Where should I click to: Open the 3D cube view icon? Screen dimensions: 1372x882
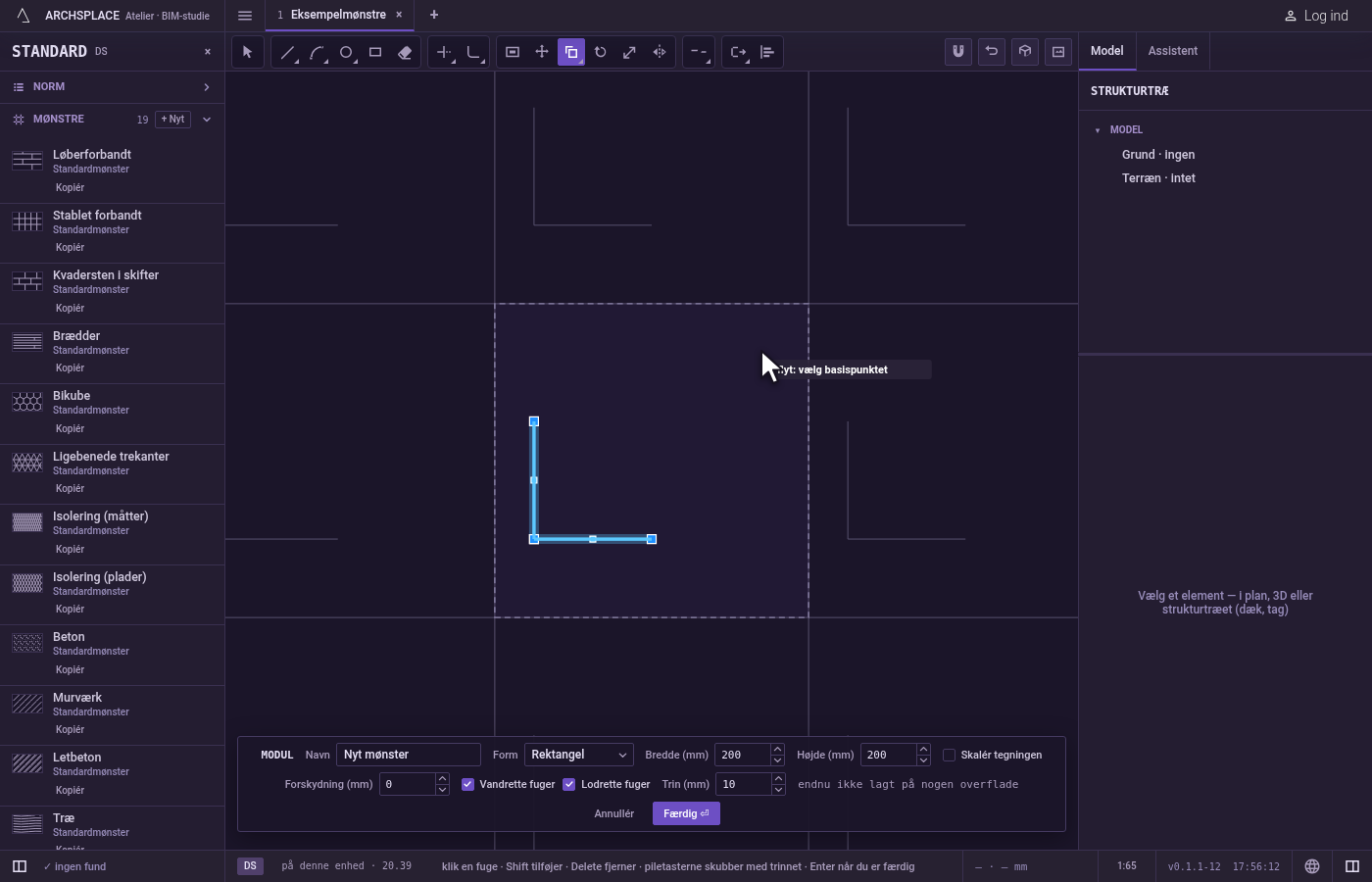pyautogui.click(x=1025, y=52)
